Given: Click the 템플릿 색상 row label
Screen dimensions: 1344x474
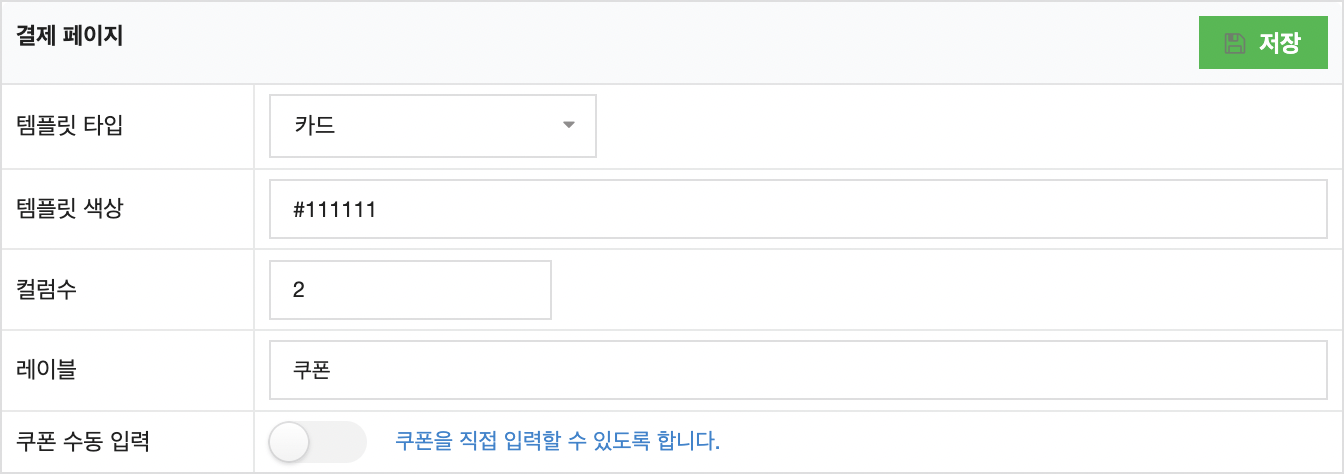Looking at the screenshot, I should coord(70,209).
